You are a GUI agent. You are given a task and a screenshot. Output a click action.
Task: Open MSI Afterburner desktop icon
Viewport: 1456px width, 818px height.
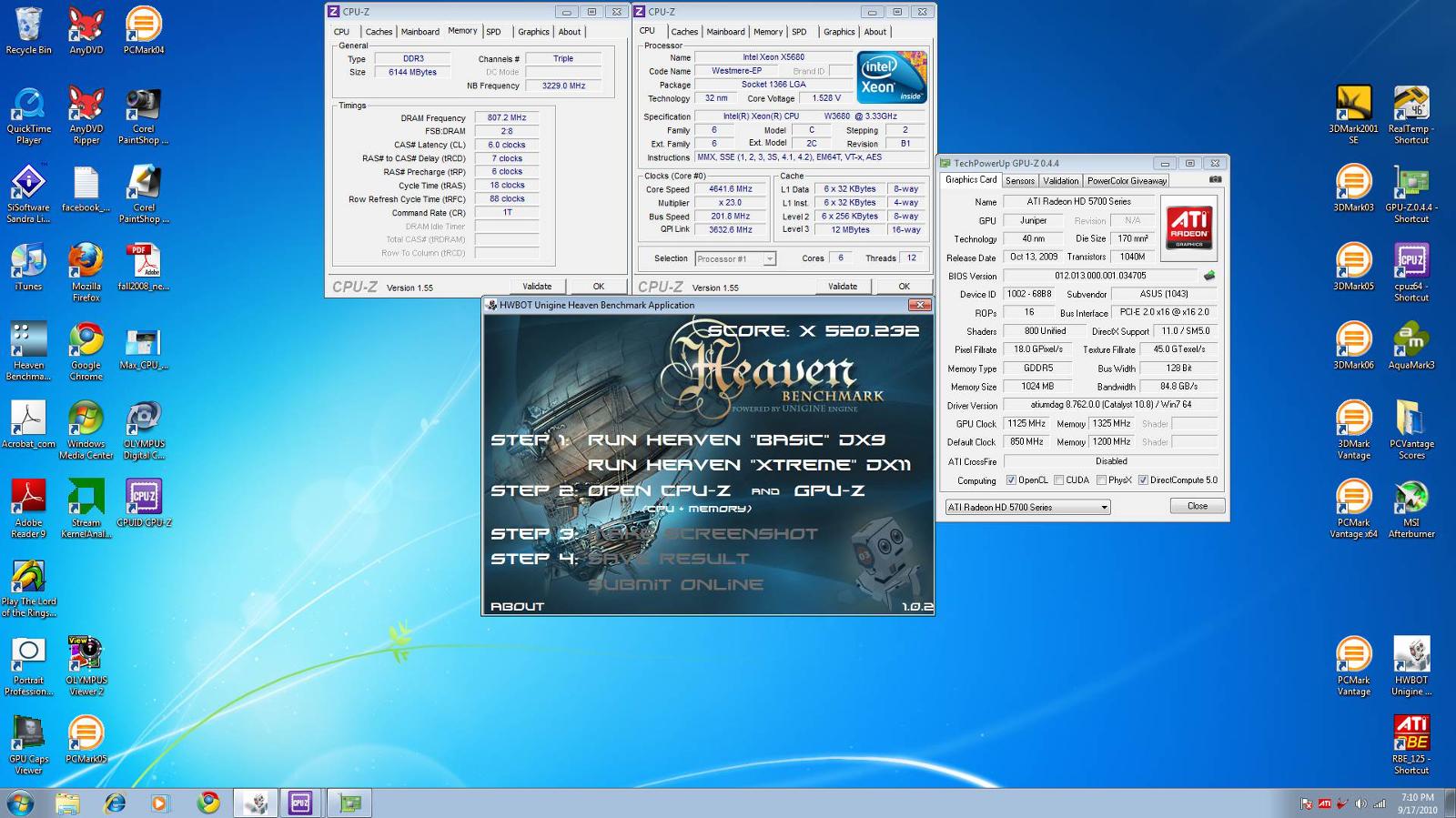coord(1410,508)
